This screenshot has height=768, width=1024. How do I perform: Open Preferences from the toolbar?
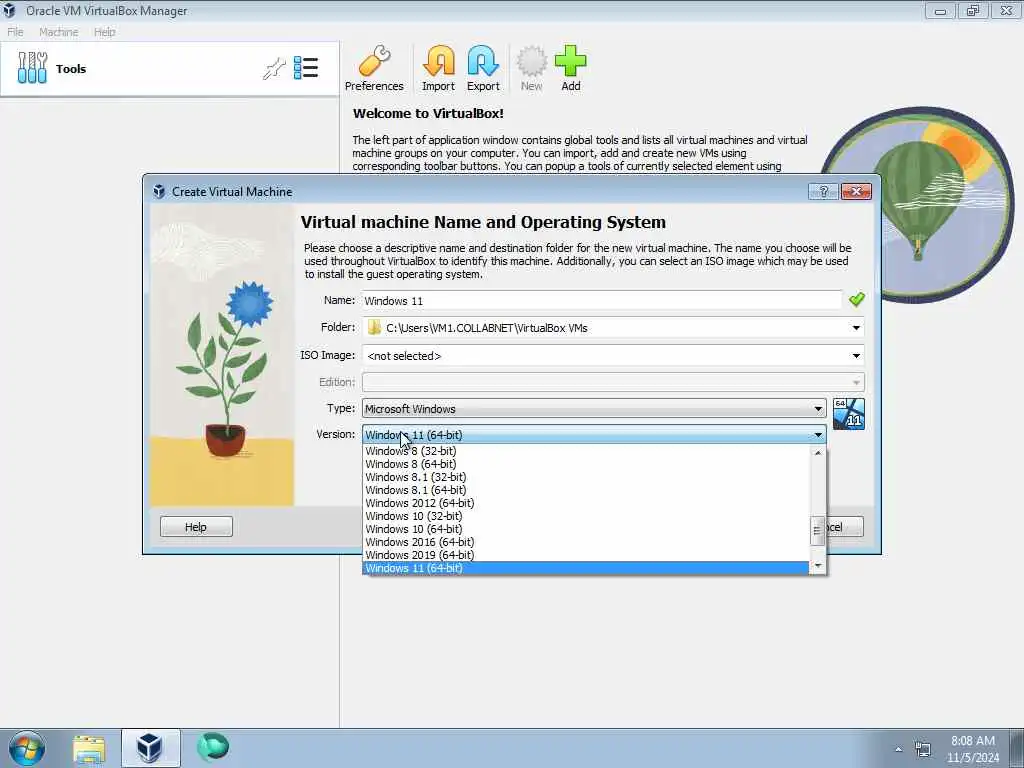[x=374, y=68]
